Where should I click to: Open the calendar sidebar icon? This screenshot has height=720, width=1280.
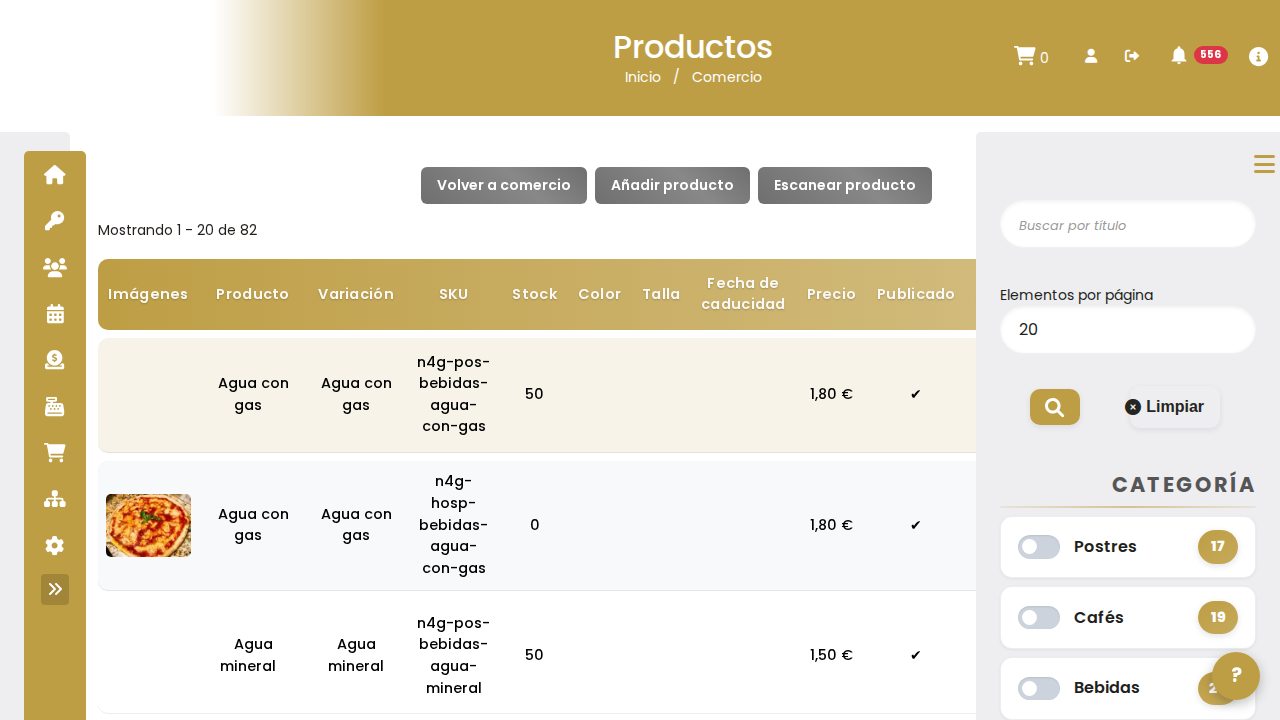click(55, 314)
